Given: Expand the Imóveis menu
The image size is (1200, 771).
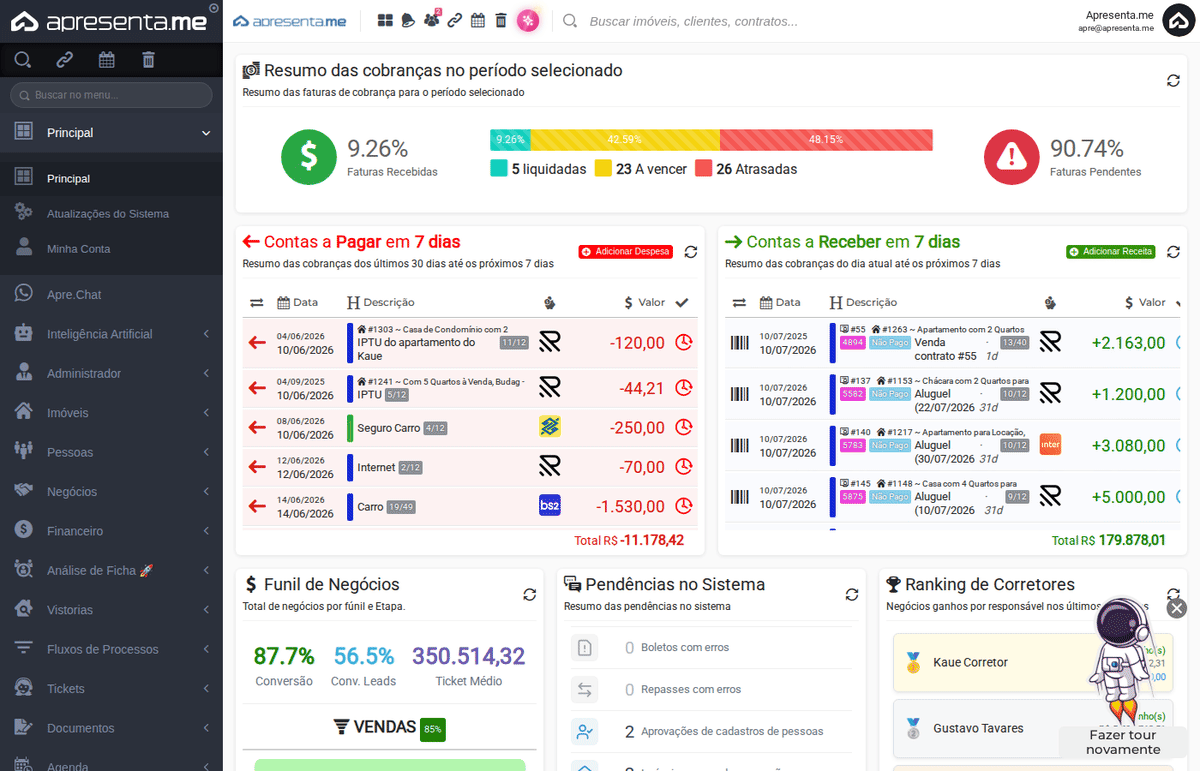Looking at the screenshot, I should click(111, 413).
